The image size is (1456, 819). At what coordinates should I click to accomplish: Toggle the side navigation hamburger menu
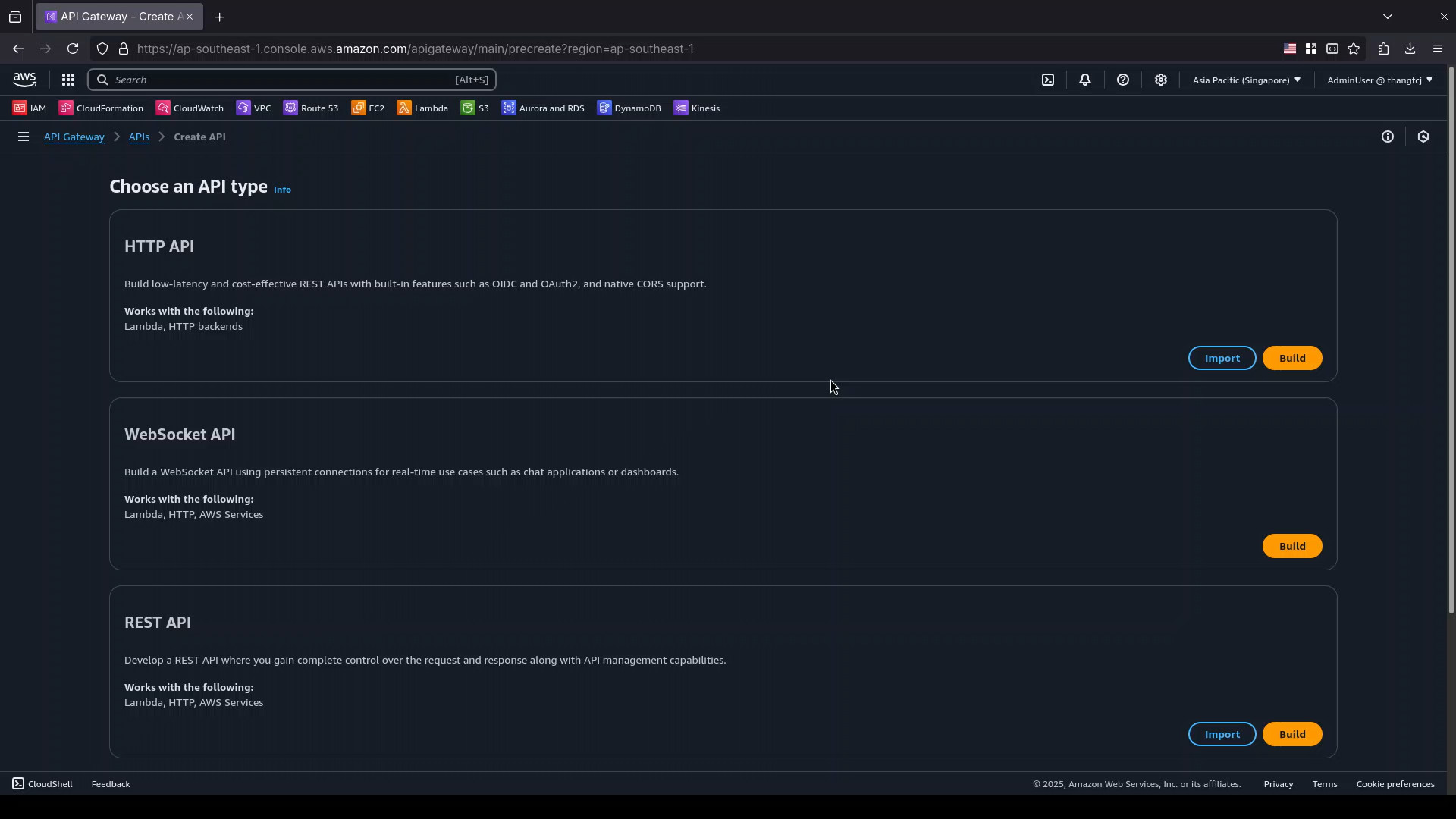coord(24,137)
